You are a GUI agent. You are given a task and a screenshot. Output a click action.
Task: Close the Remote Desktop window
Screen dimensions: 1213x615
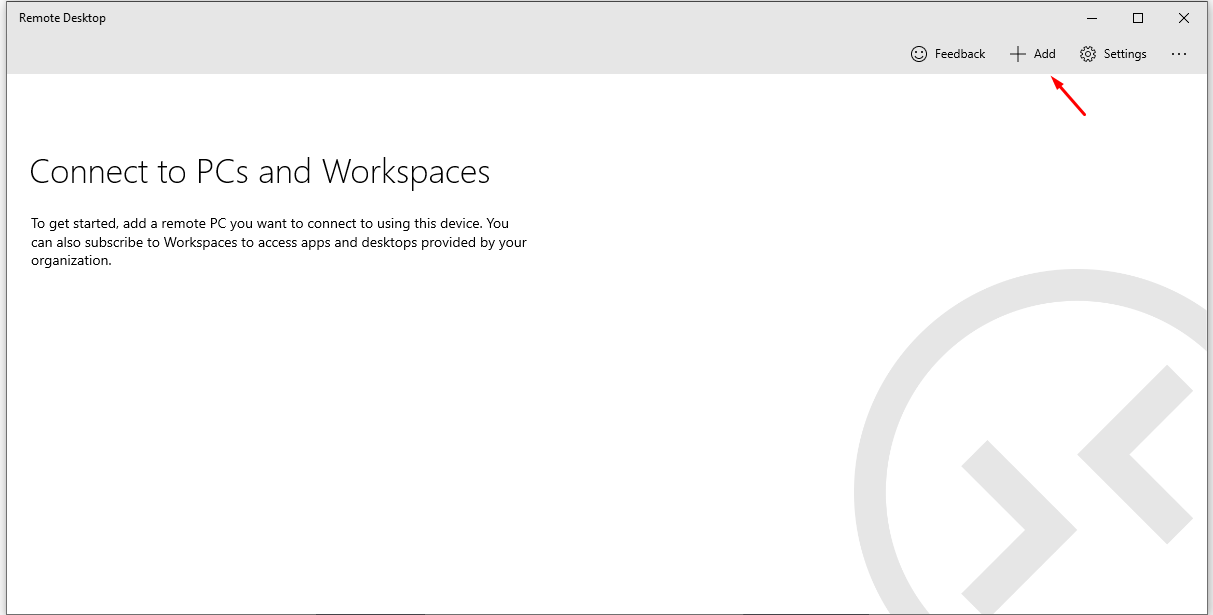(1184, 18)
